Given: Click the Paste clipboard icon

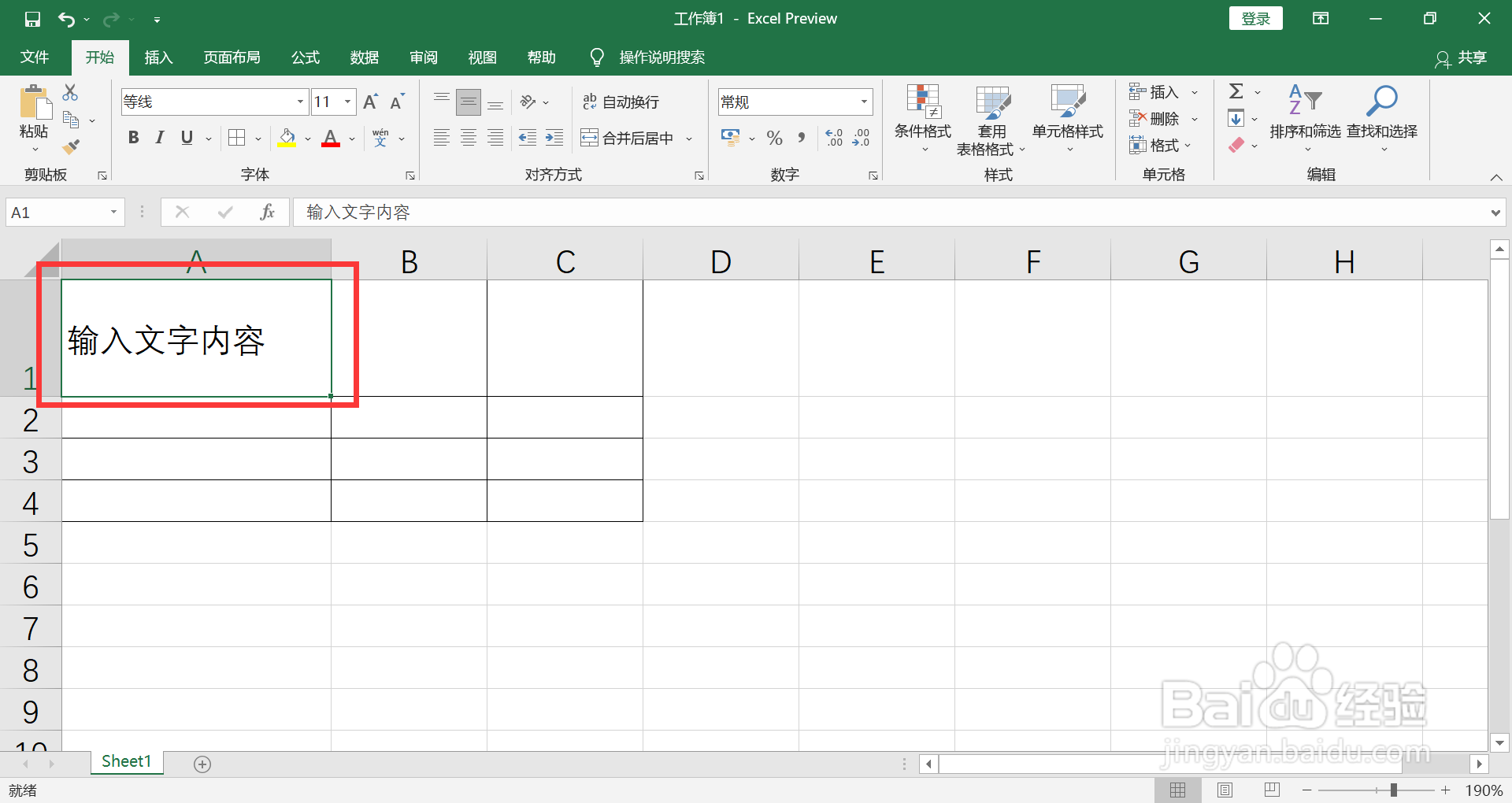Looking at the screenshot, I should point(34,102).
